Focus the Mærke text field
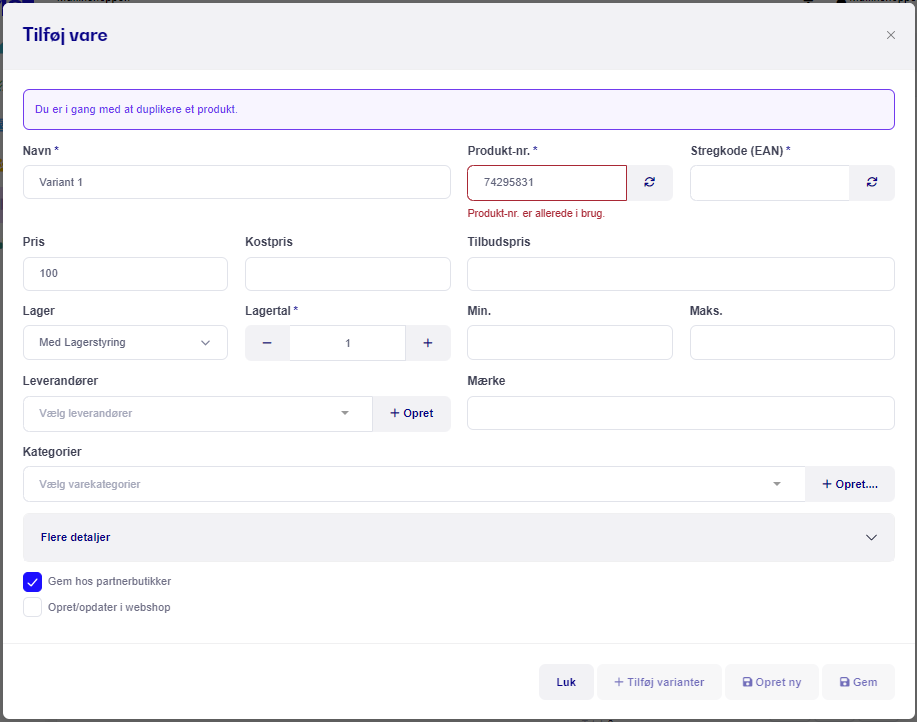 click(681, 413)
